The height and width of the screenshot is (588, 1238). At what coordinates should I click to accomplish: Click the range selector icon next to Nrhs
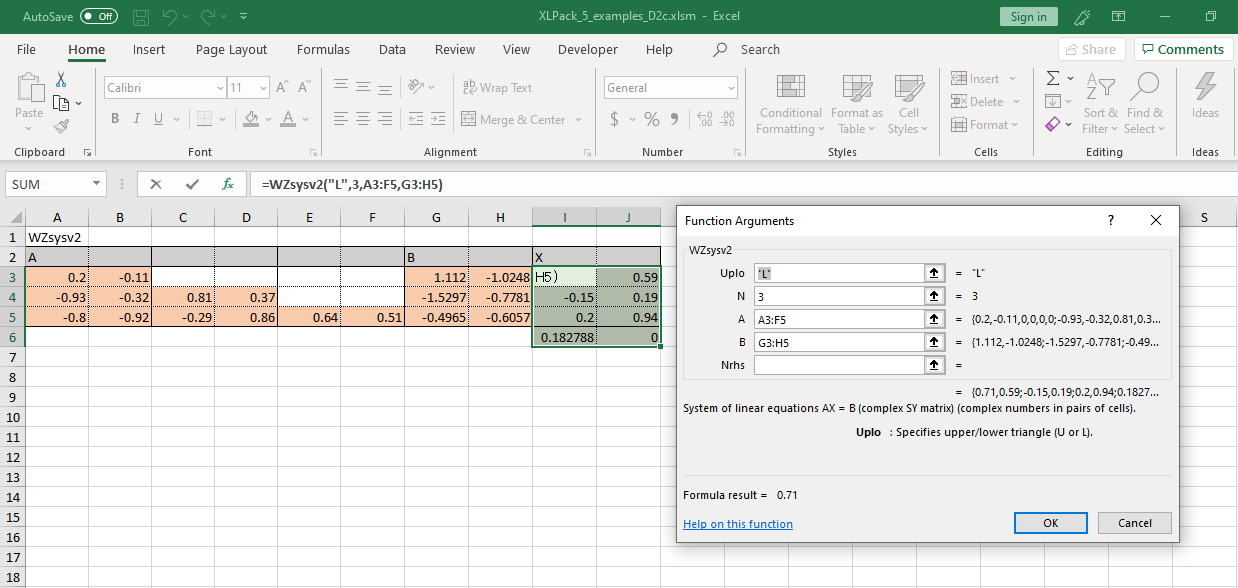tap(935, 365)
